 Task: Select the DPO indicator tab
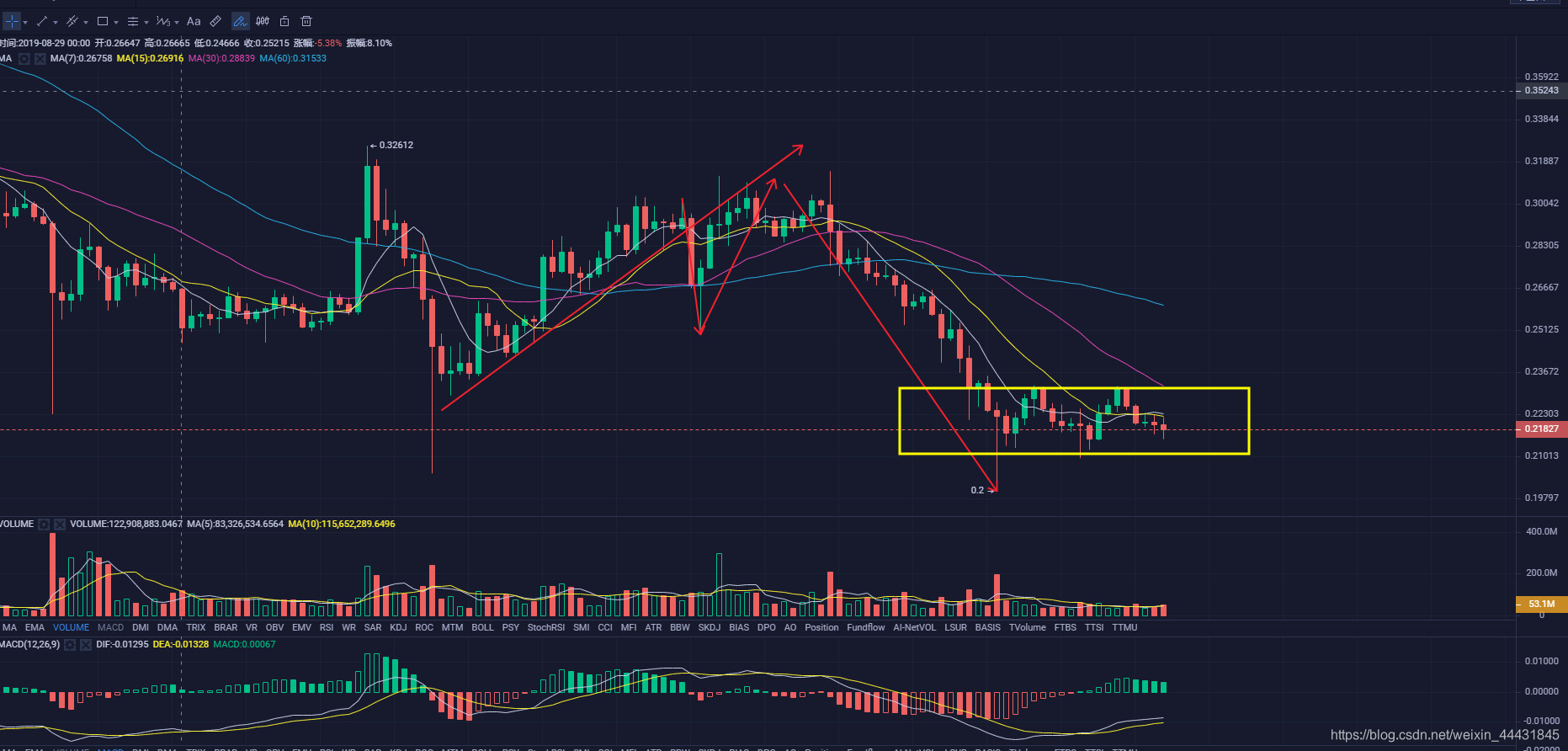(766, 627)
